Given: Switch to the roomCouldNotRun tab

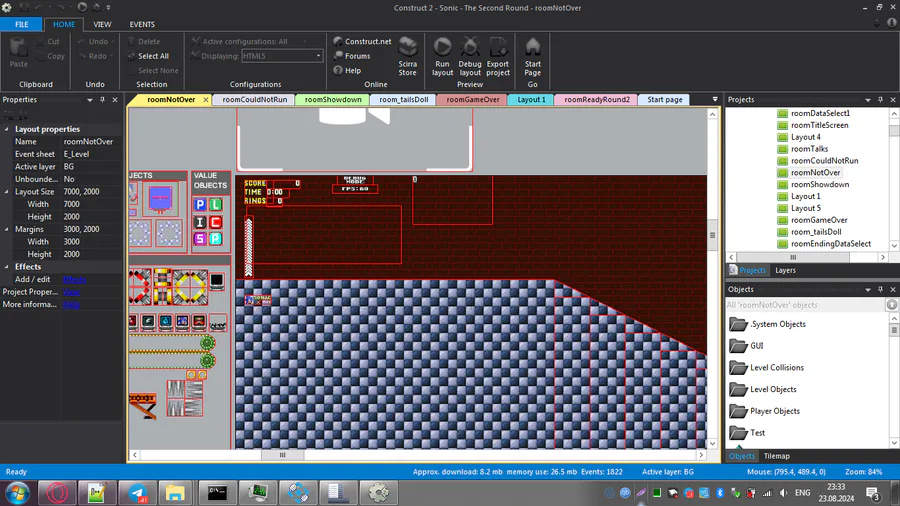Looking at the screenshot, I should (x=254, y=100).
